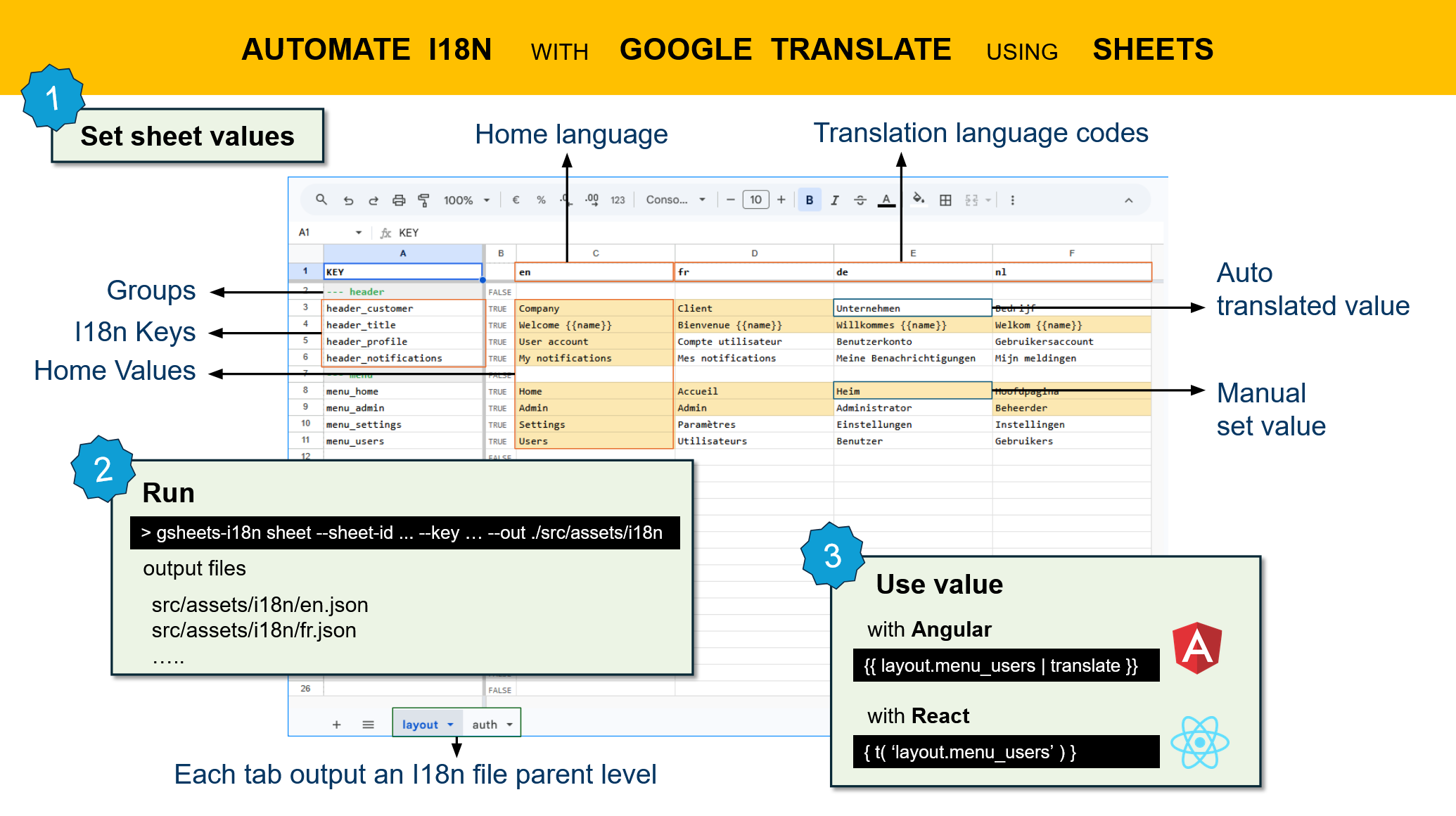Select the 'My notifications' English cell

(595, 358)
